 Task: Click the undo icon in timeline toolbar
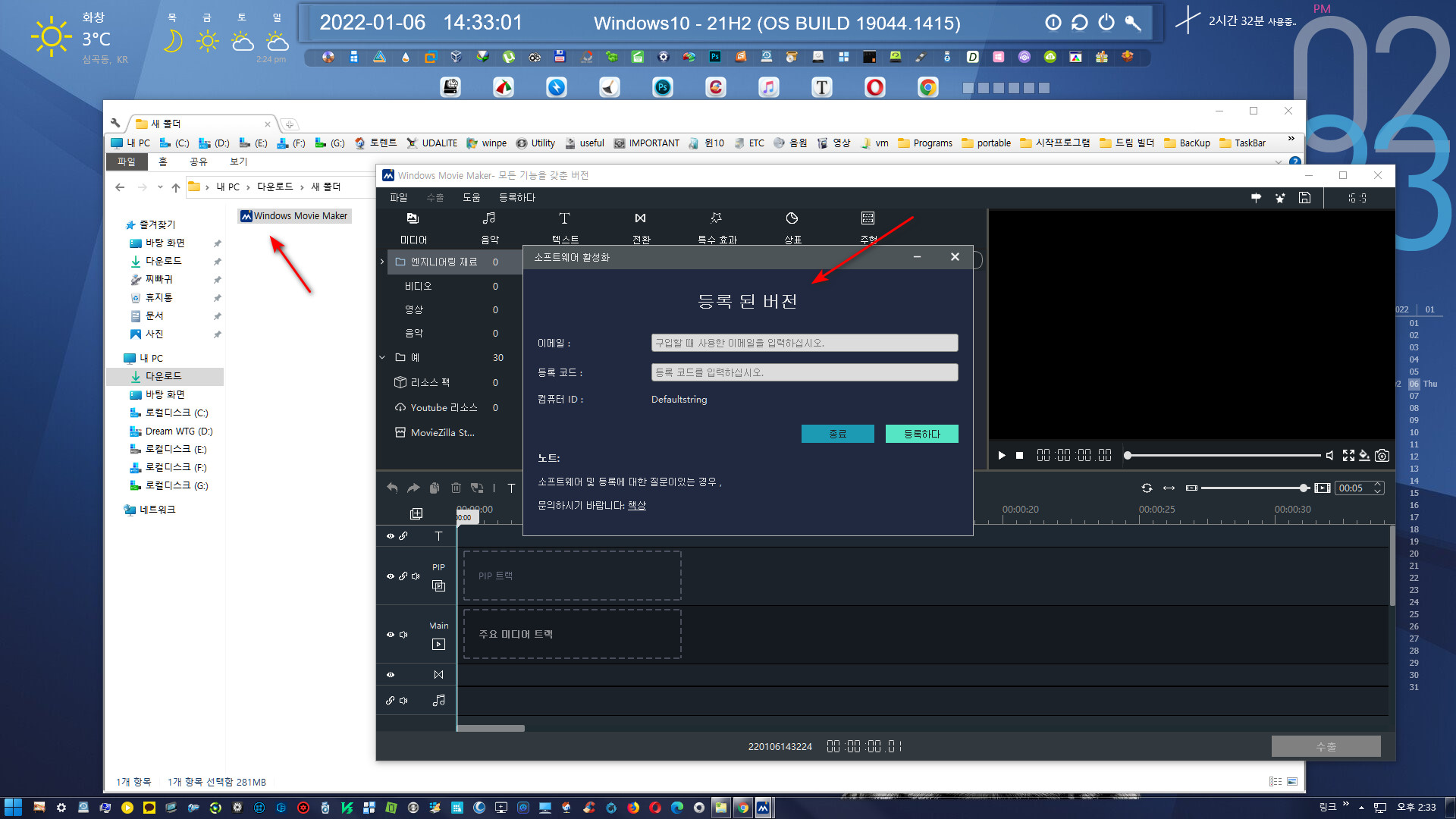[x=392, y=488]
